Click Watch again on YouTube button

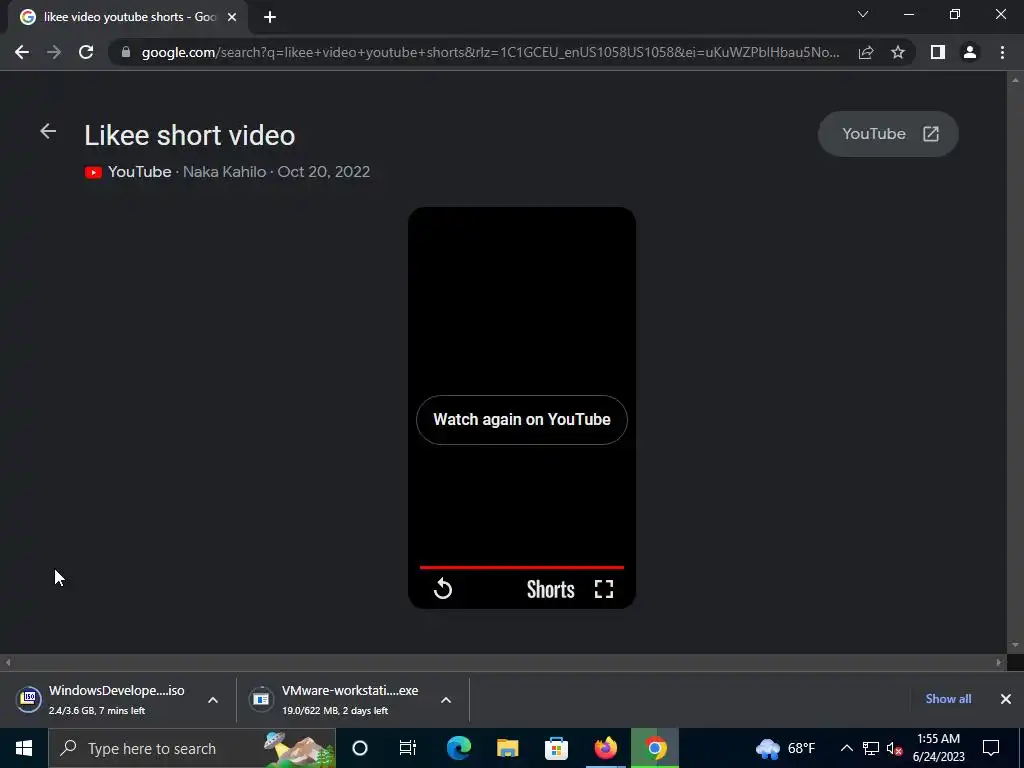click(x=522, y=420)
